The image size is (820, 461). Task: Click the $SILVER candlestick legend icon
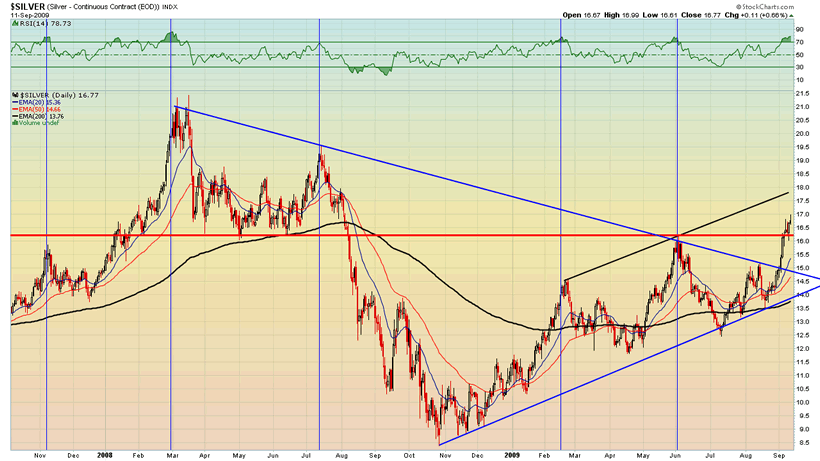16,95
